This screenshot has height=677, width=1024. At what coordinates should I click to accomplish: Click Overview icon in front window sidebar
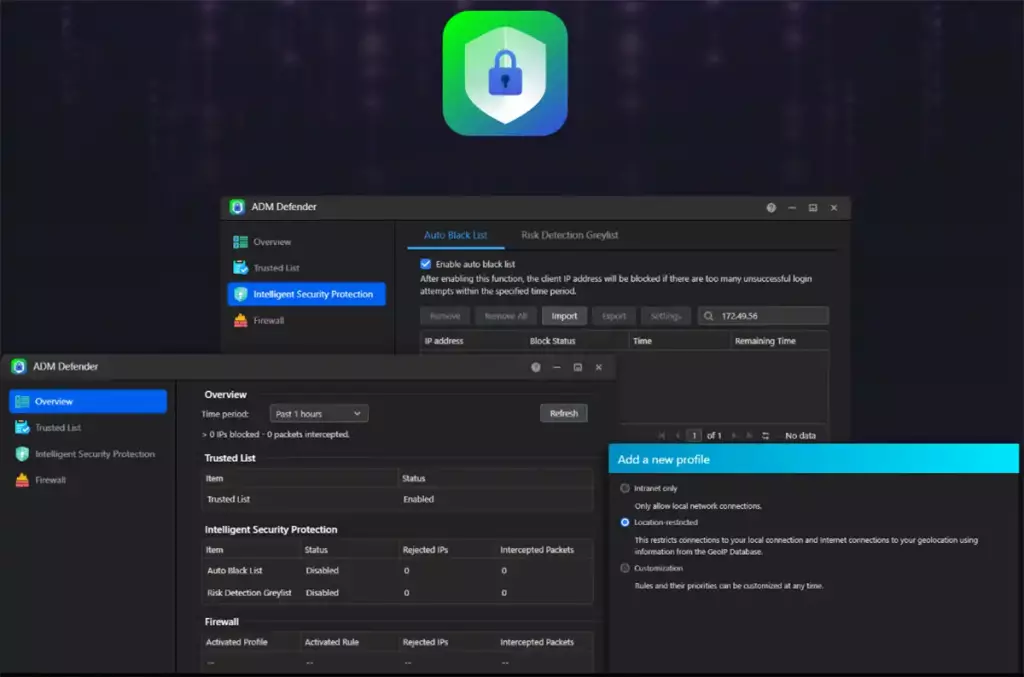[x=22, y=401]
